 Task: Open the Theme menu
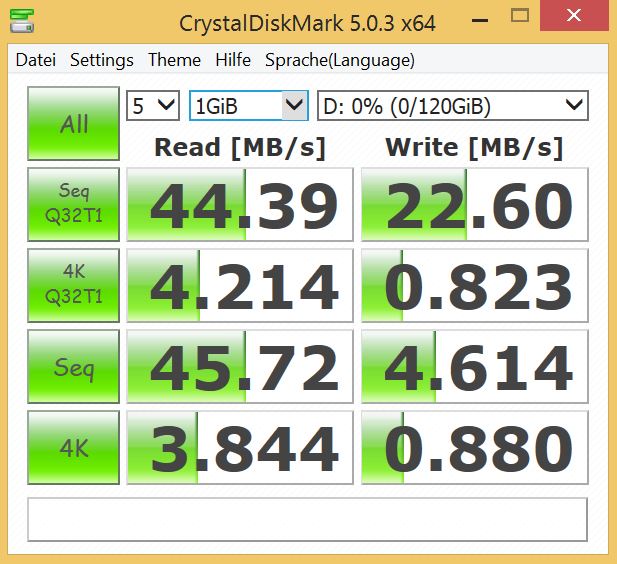pyautogui.click(x=174, y=60)
